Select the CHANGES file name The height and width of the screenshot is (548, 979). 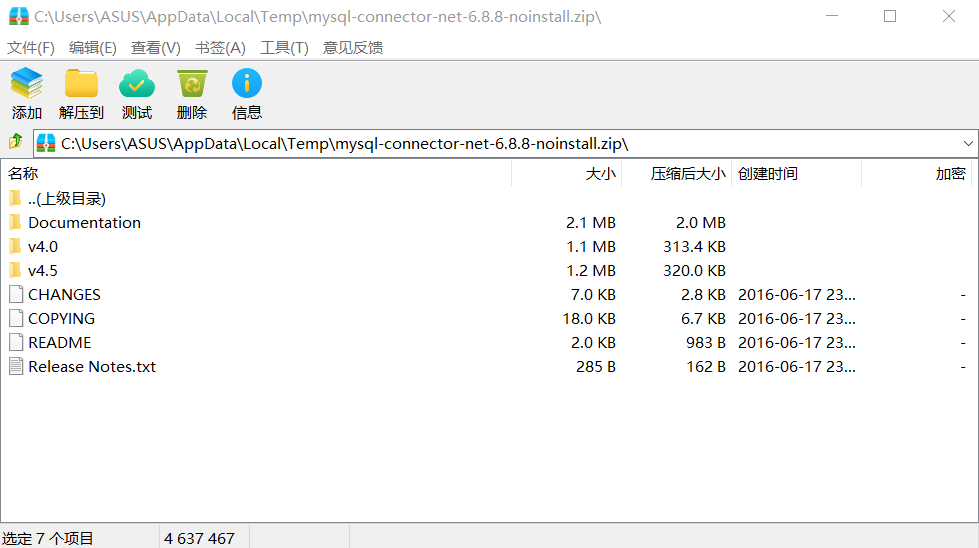point(64,294)
